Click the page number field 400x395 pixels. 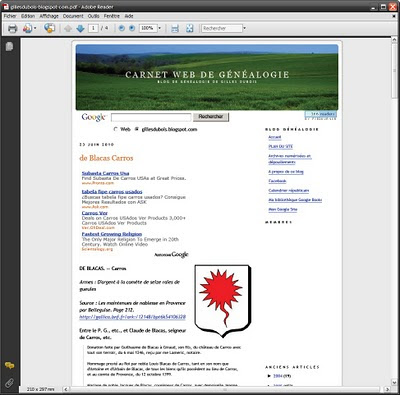click(x=93, y=28)
